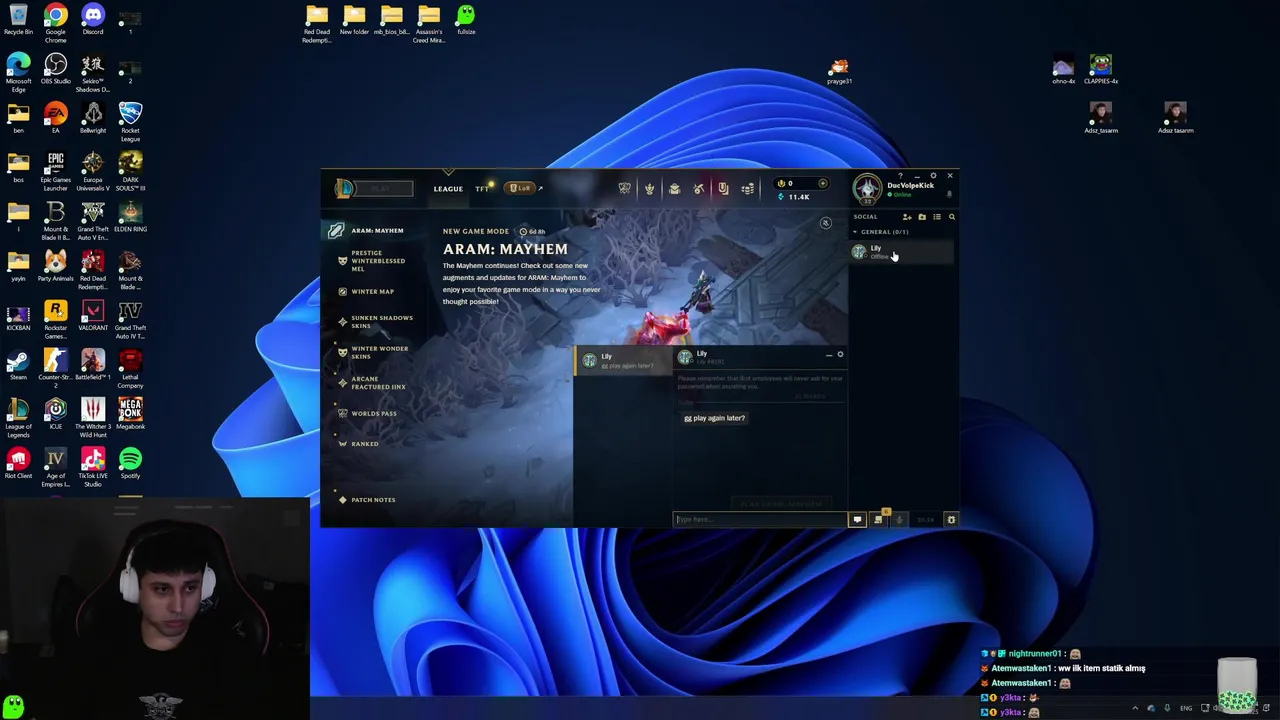Open Sunken Shadows Skins sidebar item
The height and width of the screenshot is (720, 1280).
pos(375,322)
